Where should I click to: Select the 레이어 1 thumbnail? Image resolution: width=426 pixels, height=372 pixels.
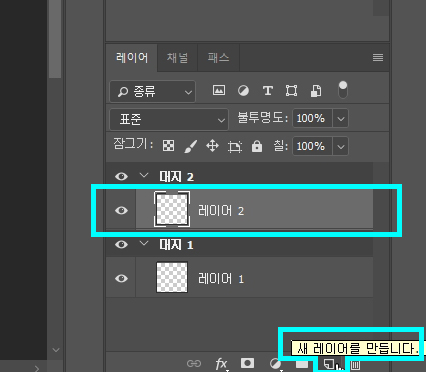tap(172, 277)
